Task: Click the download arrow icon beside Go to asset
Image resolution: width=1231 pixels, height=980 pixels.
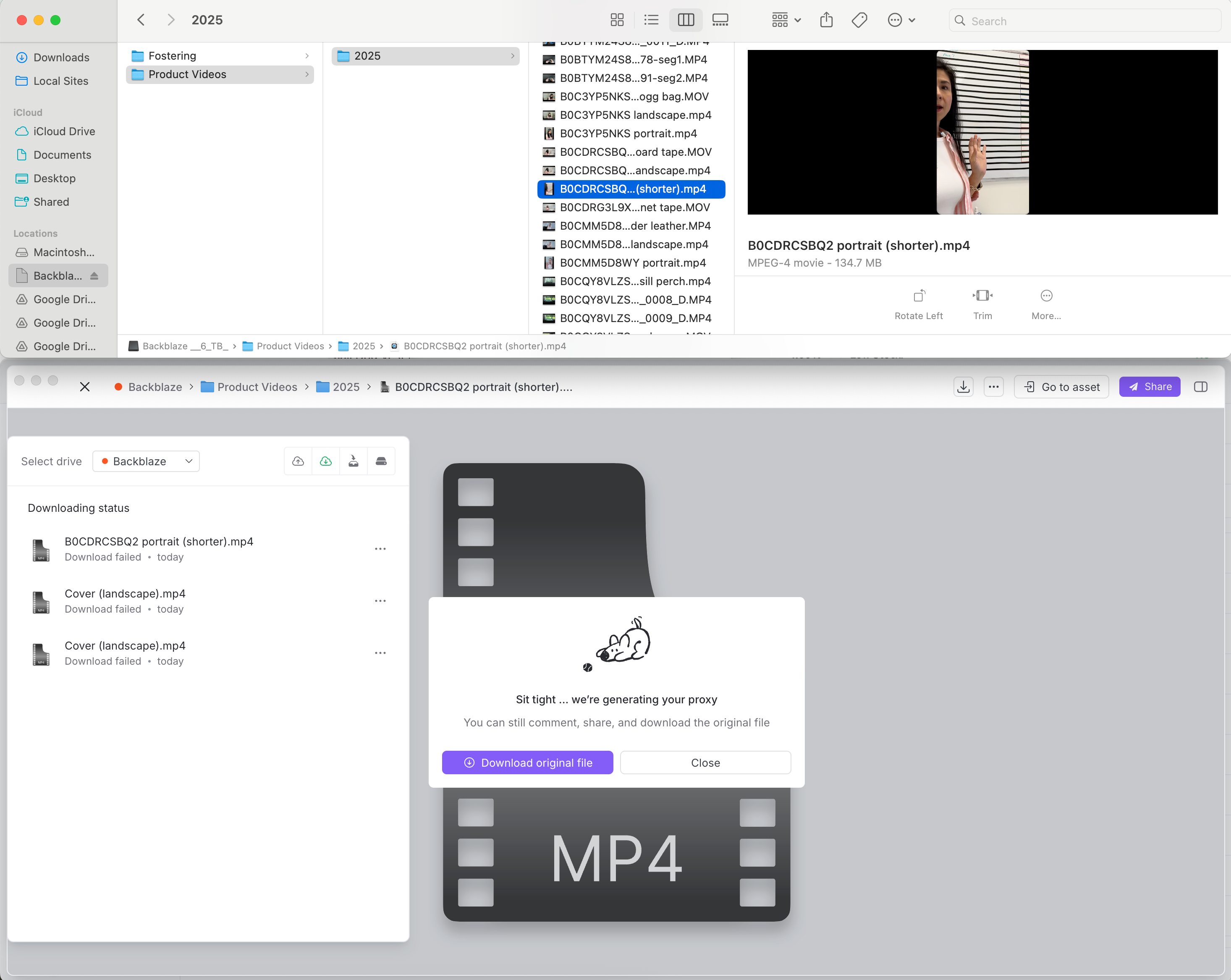Action: click(x=964, y=387)
